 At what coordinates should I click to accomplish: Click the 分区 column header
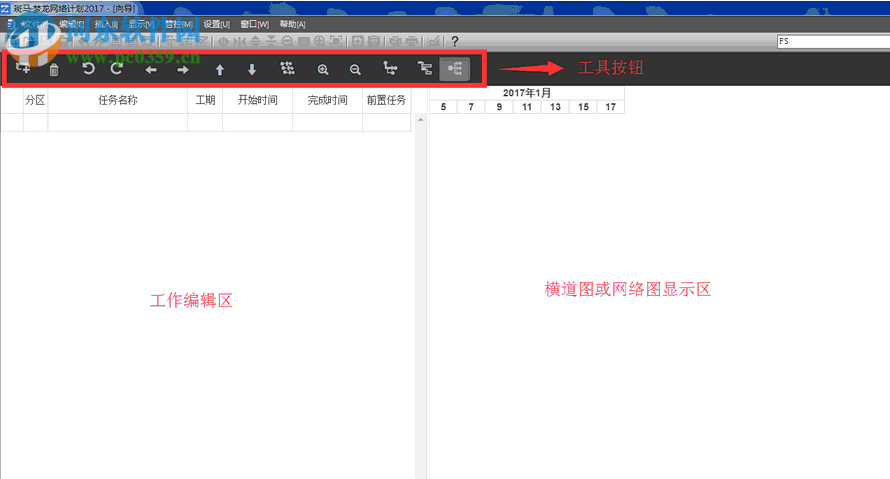(35, 100)
